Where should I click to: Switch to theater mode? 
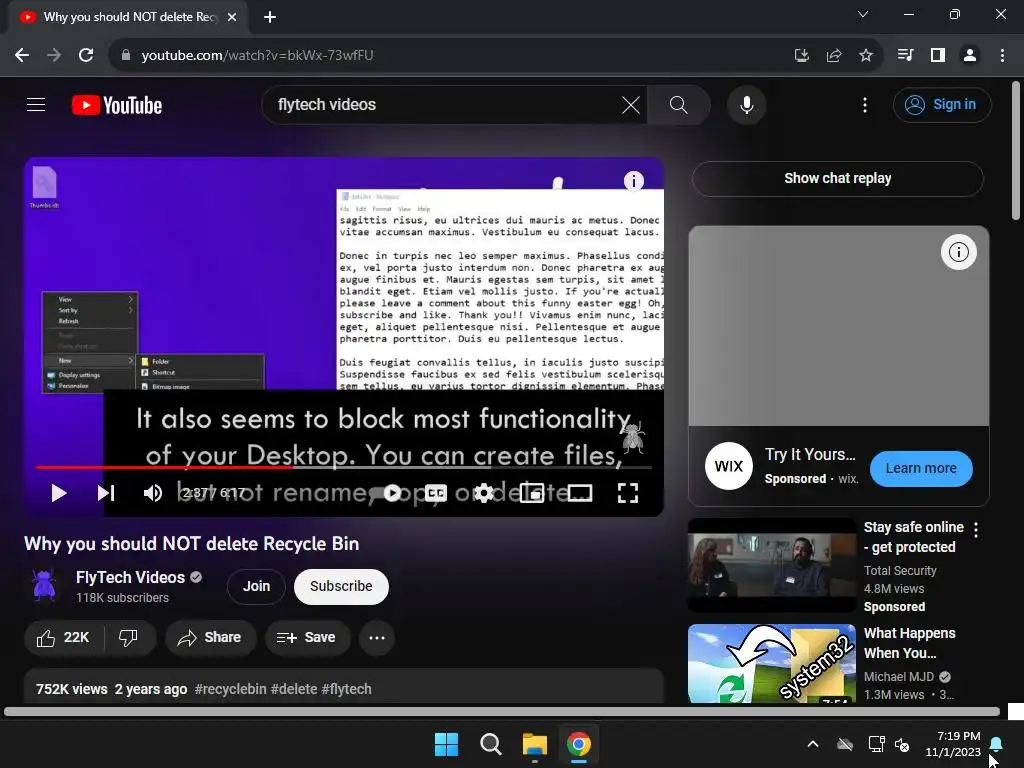579,493
